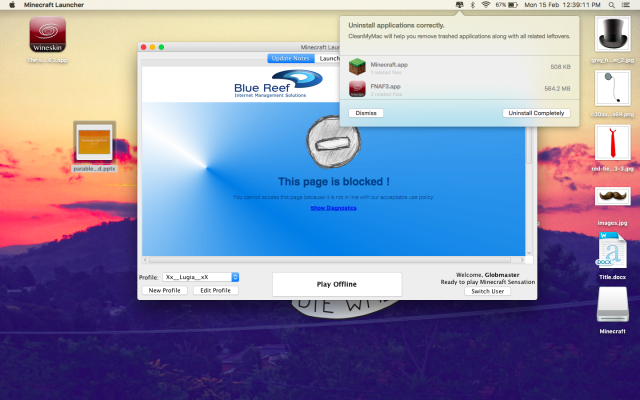Click the date and time in menu bar
The height and width of the screenshot is (400, 640).
562,5
